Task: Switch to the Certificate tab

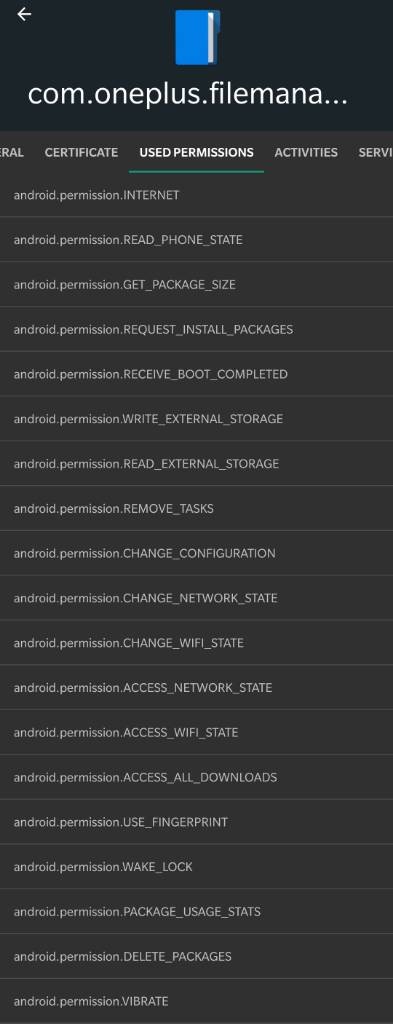Action: click(x=82, y=152)
